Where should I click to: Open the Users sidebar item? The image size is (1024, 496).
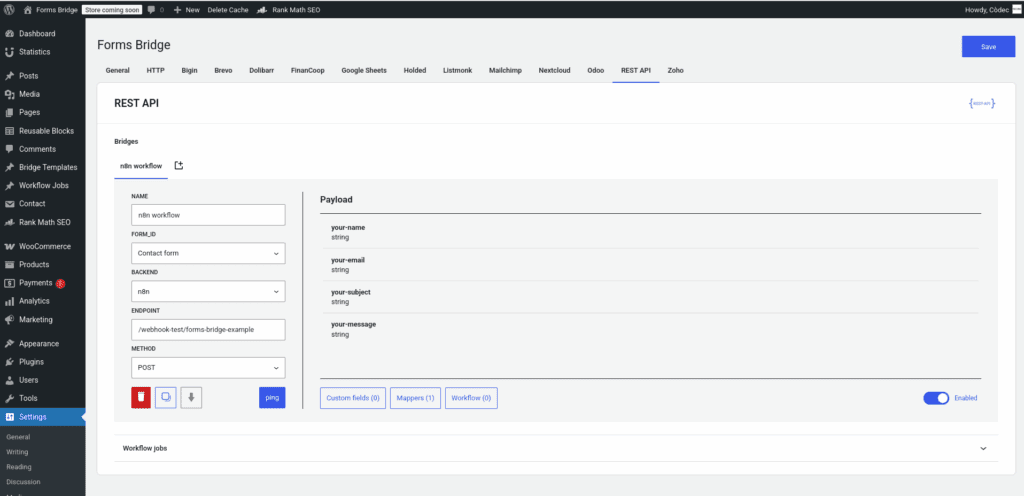point(42,380)
